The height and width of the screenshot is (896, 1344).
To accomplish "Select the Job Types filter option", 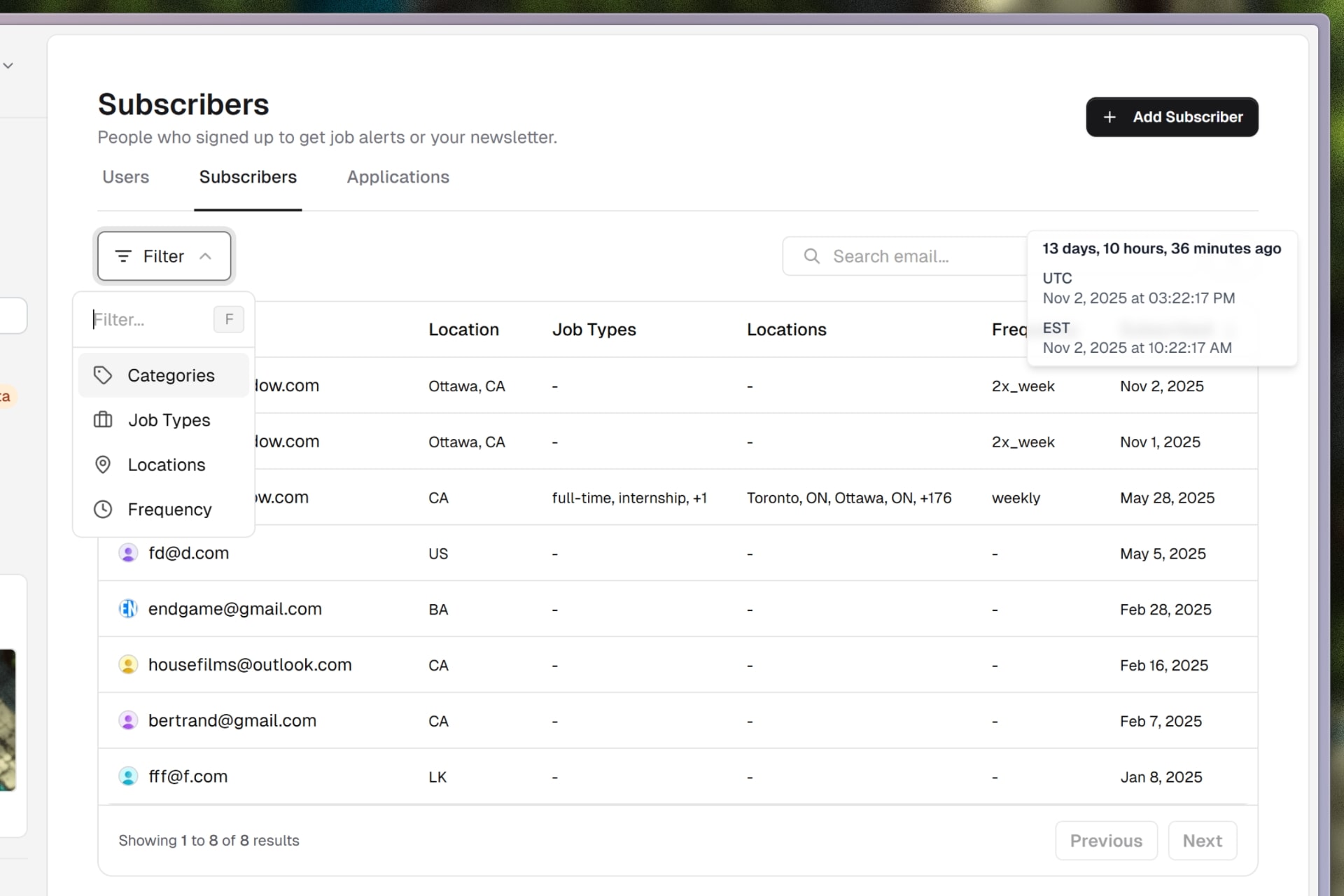I will [168, 420].
